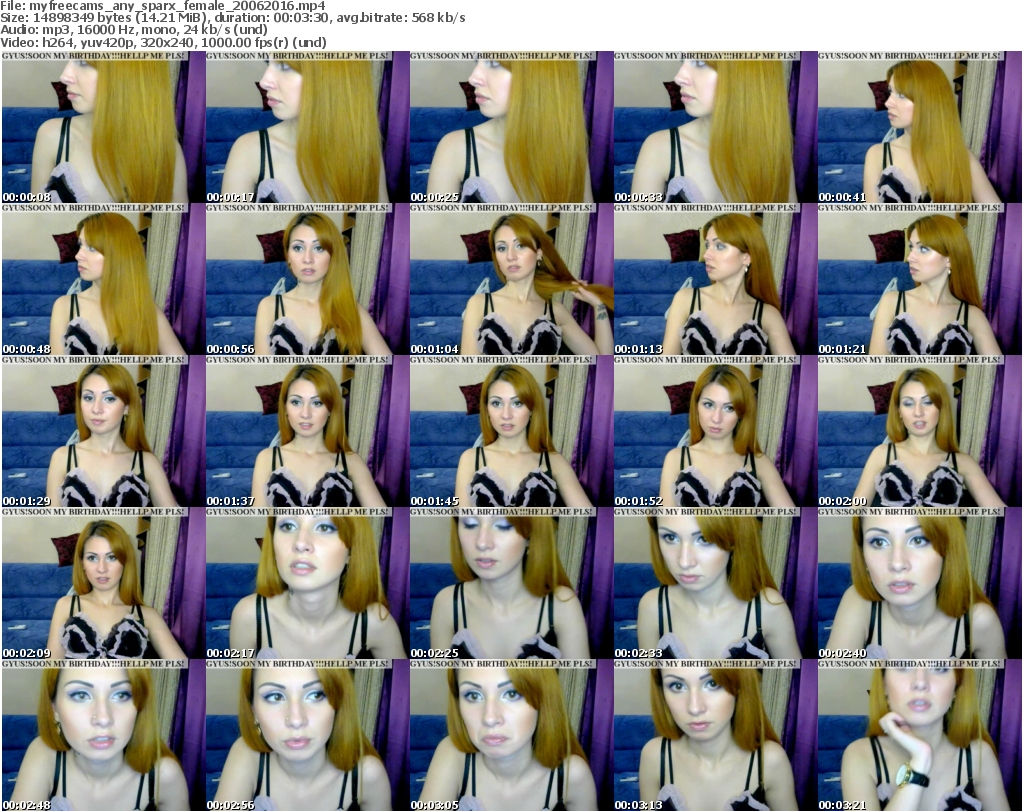Image resolution: width=1024 pixels, height=811 pixels.
Task: Select the thumbnail at 00:00:08
Action: click(103, 127)
